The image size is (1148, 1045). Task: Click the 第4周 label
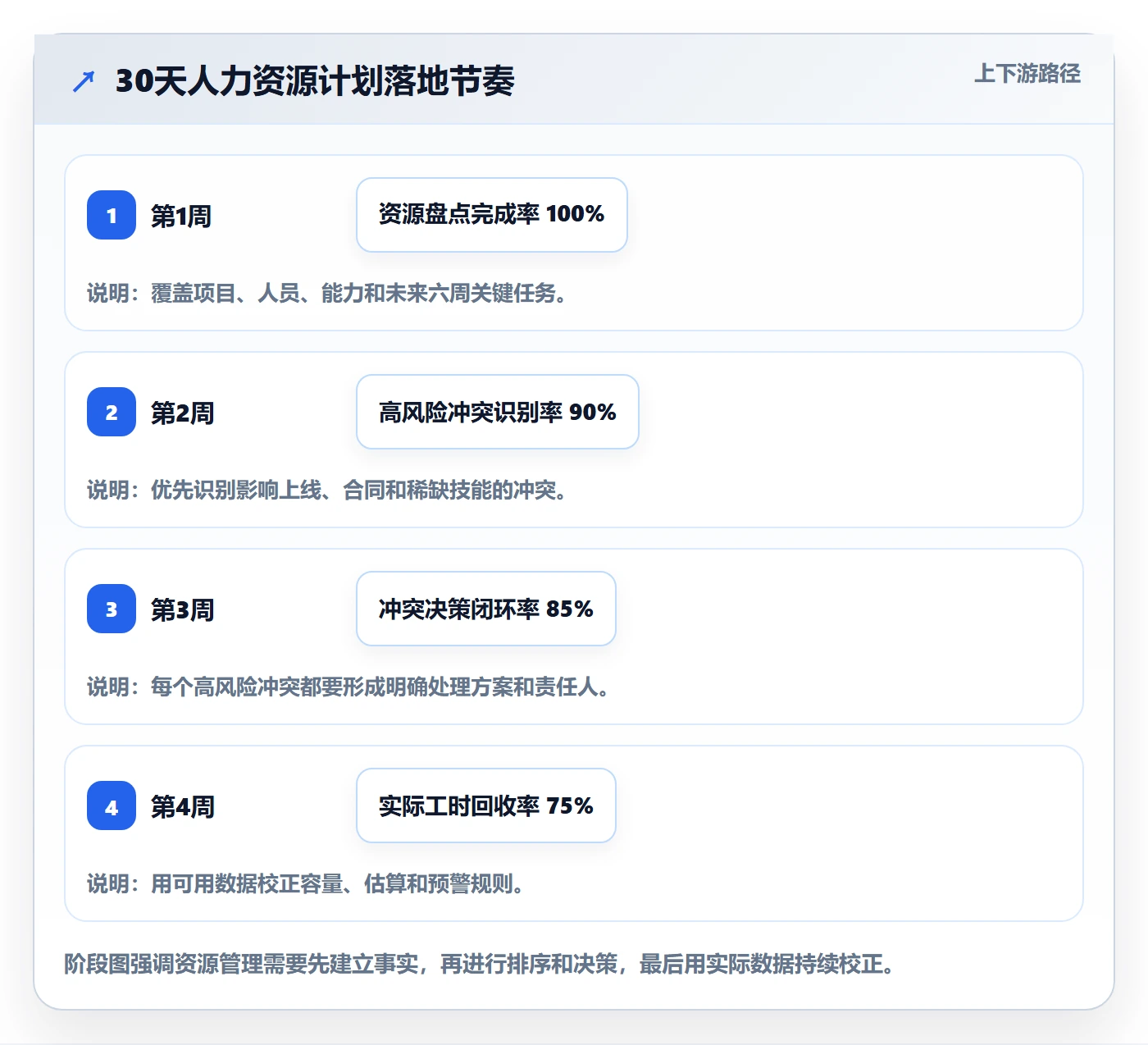coord(182,807)
